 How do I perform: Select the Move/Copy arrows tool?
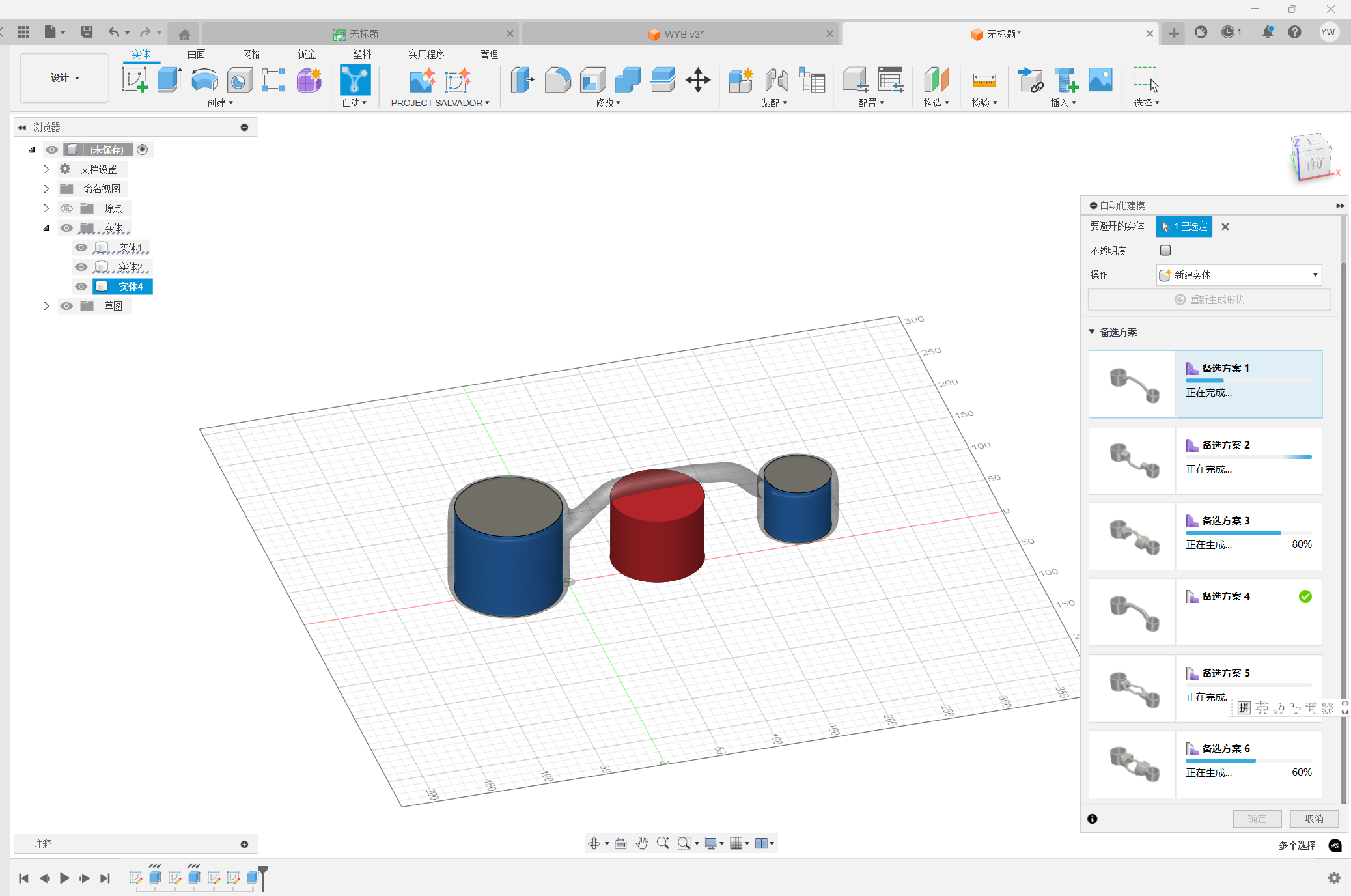pyautogui.click(x=698, y=80)
